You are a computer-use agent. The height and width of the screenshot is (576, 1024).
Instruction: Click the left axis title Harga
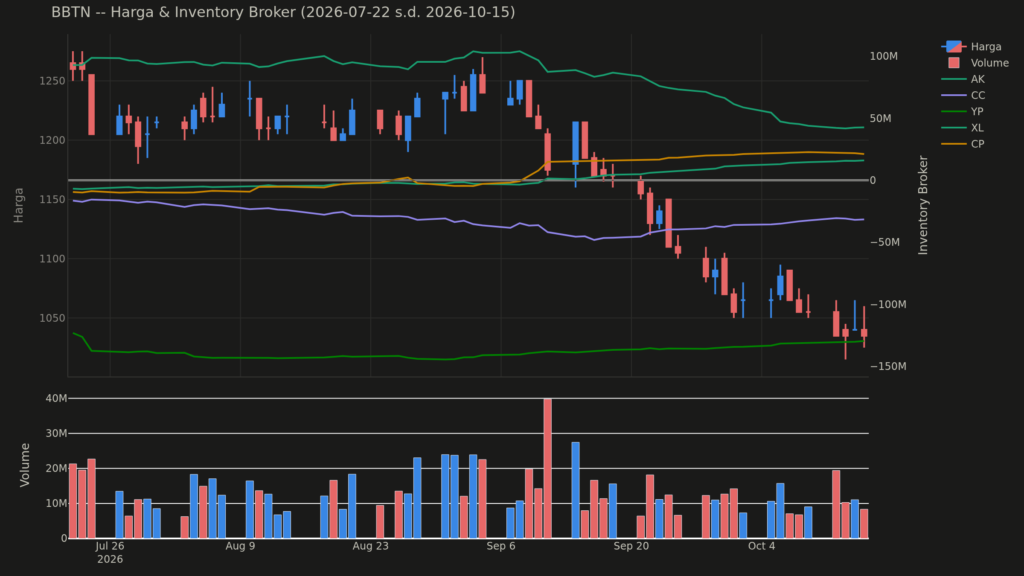pyautogui.click(x=18, y=205)
